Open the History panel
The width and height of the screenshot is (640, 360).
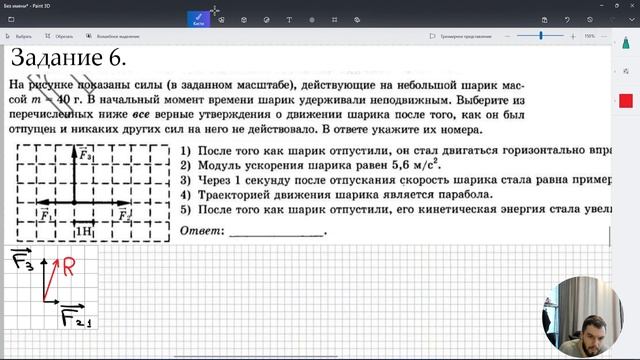590,20
